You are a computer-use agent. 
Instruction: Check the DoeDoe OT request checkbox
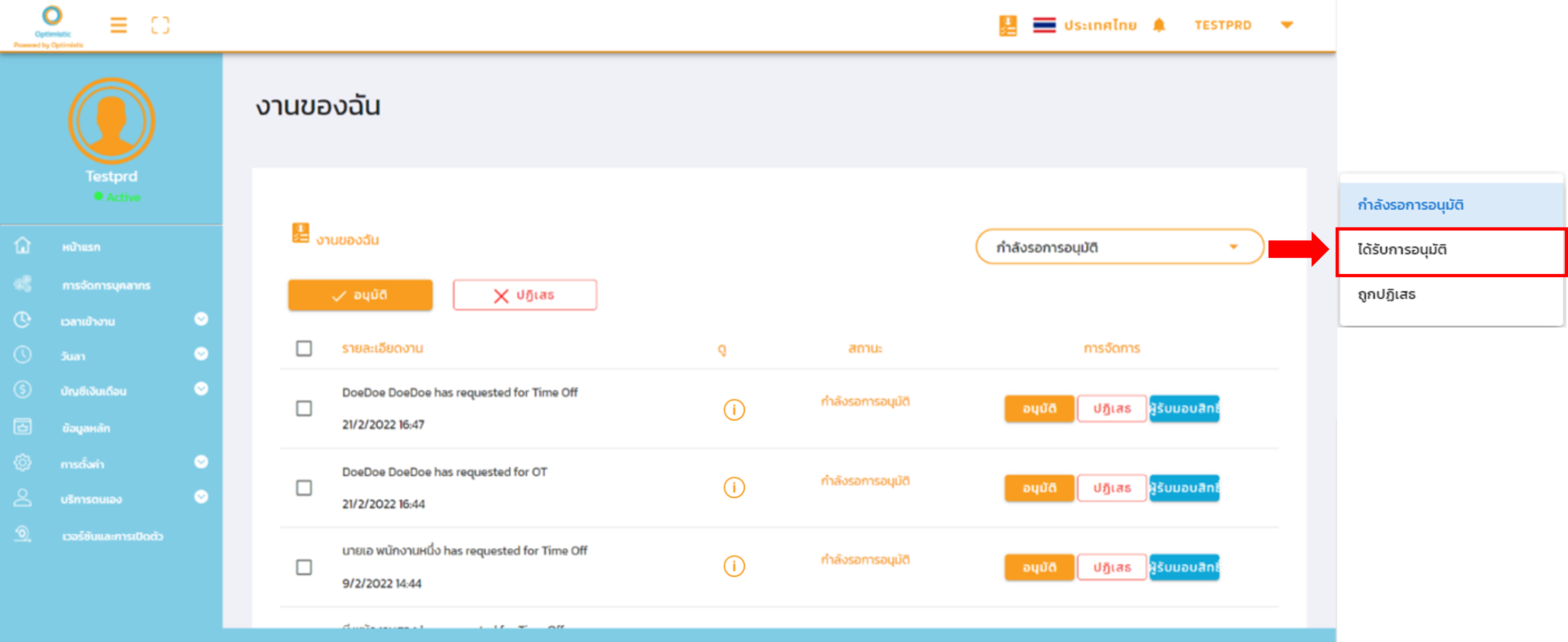304,487
